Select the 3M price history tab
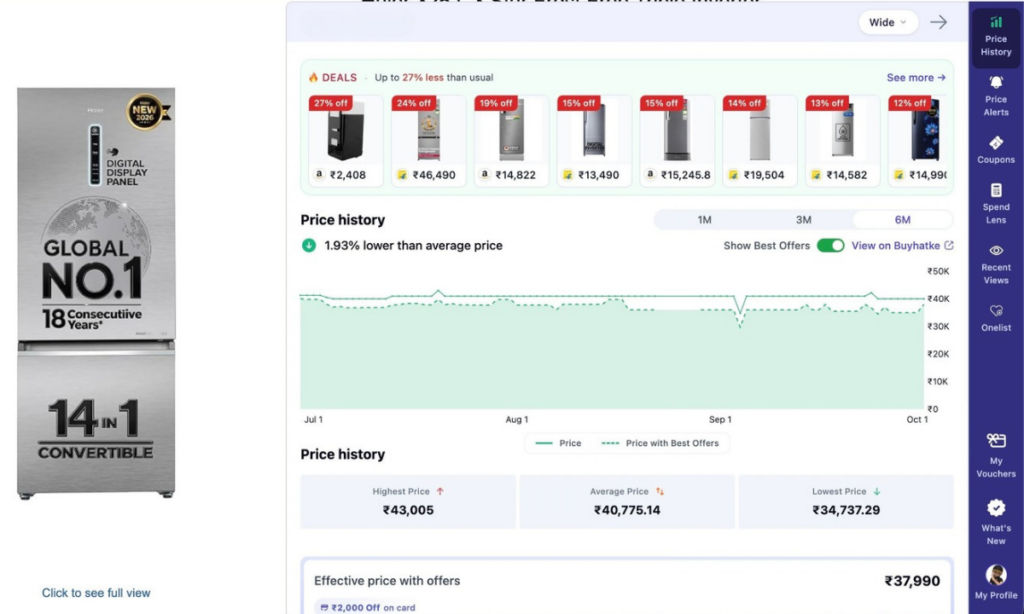 [x=803, y=220]
